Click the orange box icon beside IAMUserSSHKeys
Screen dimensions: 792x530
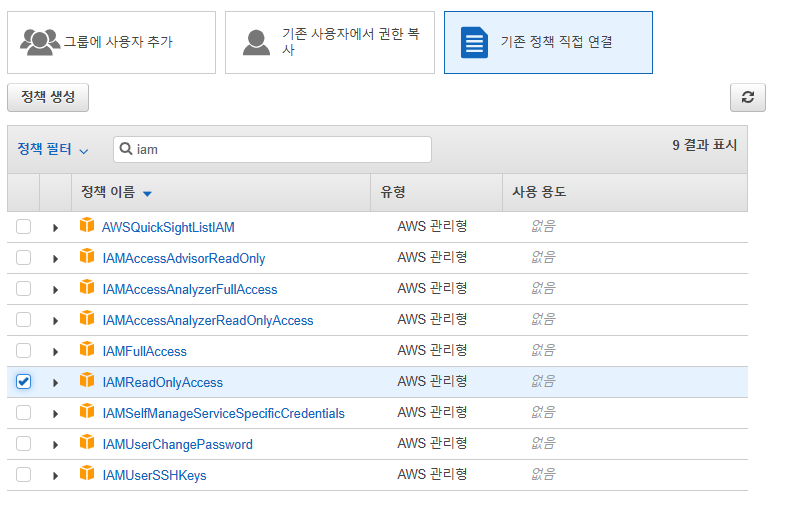click(x=87, y=472)
